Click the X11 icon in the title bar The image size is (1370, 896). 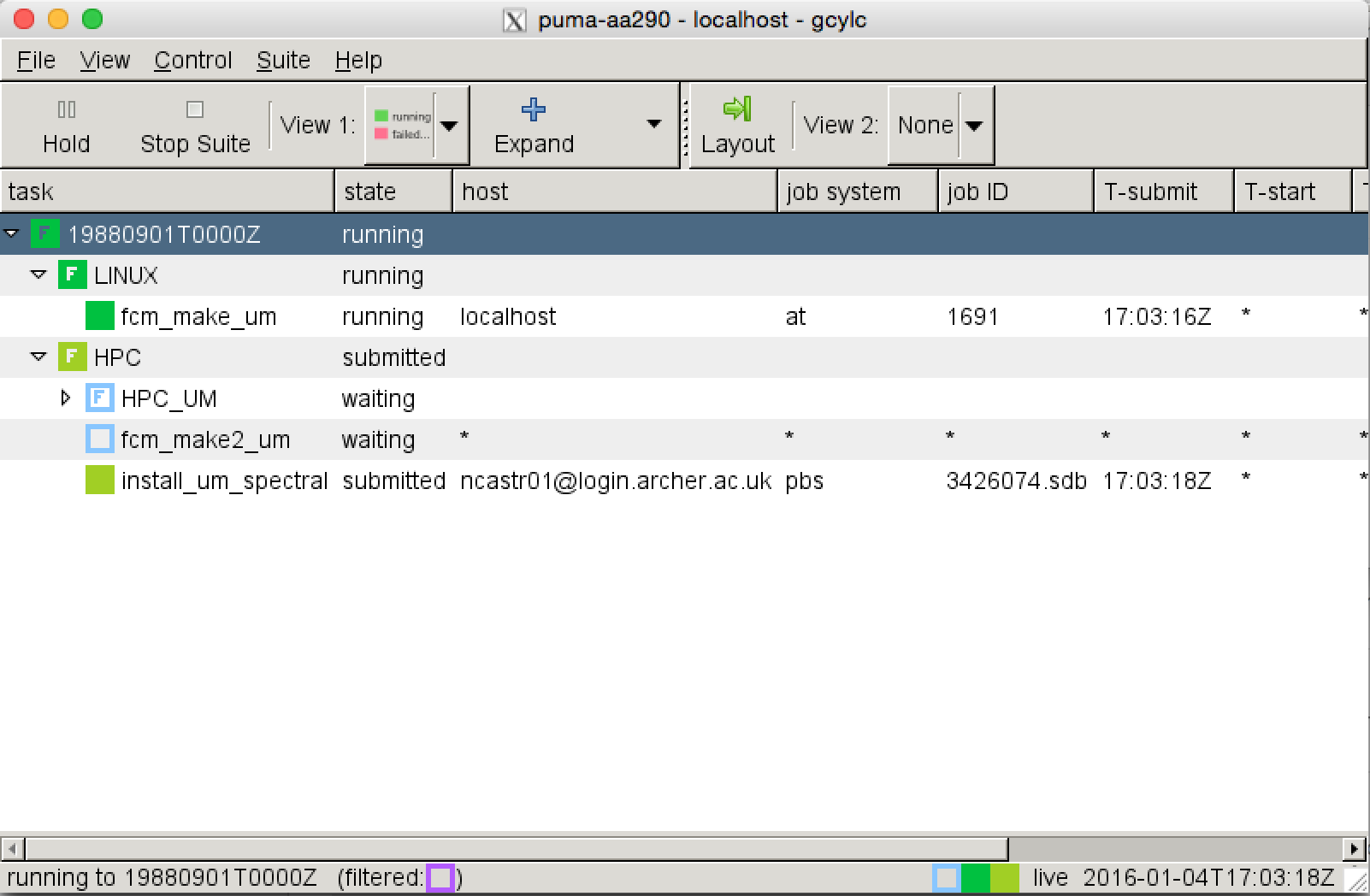[x=514, y=20]
